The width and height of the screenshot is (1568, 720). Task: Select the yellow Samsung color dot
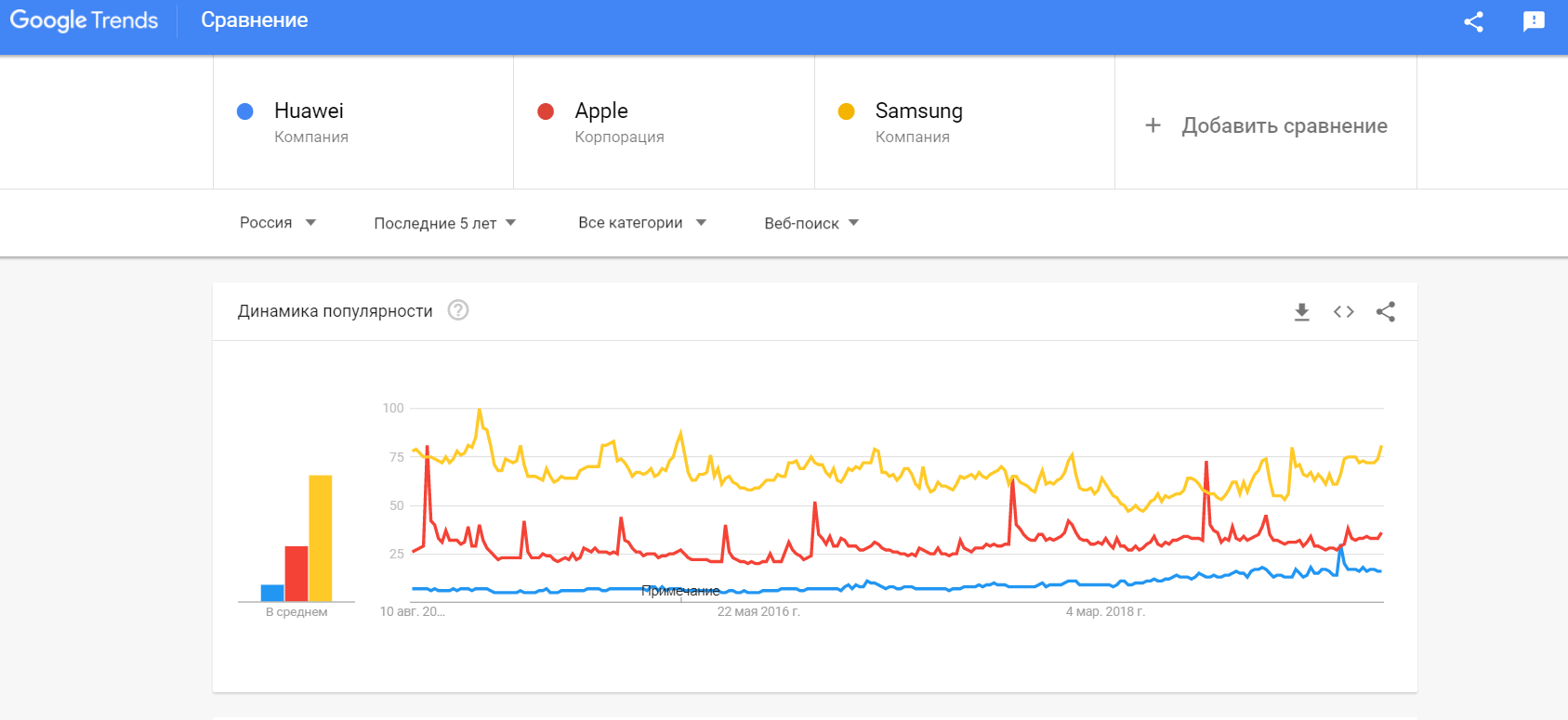[x=846, y=111]
